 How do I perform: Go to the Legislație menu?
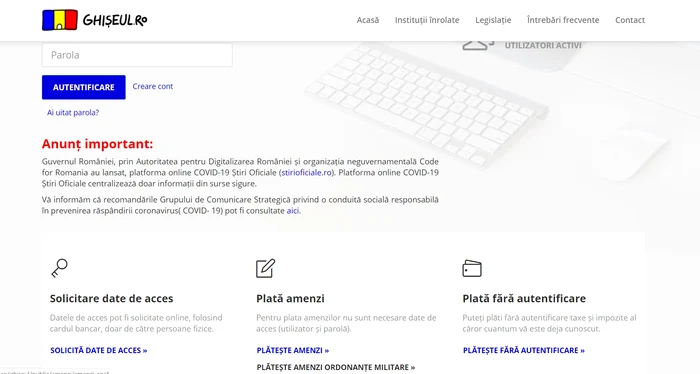493,20
